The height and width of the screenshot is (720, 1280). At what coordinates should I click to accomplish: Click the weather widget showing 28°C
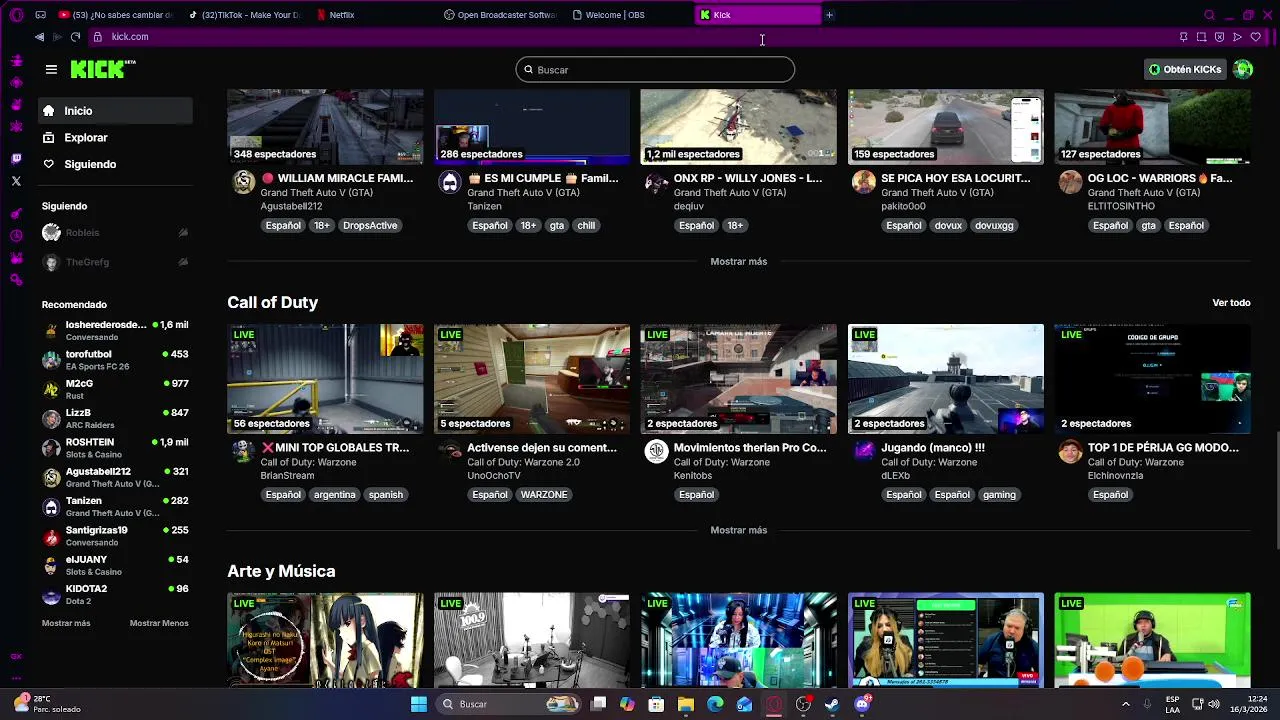tap(45, 704)
